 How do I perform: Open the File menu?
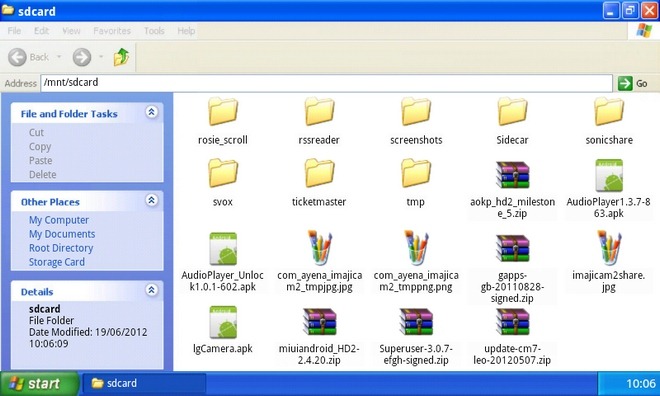click(x=14, y=31)
